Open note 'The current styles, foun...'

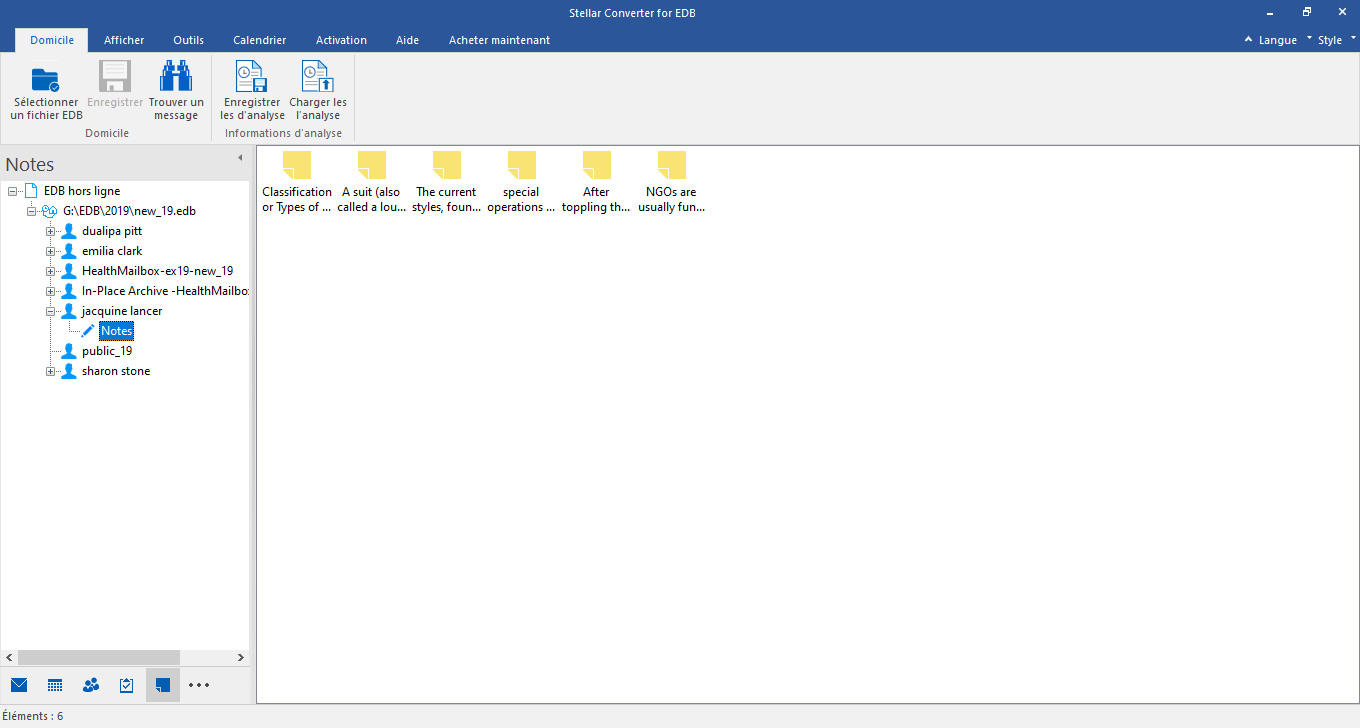pyautogui.click(x=446, y=182)
